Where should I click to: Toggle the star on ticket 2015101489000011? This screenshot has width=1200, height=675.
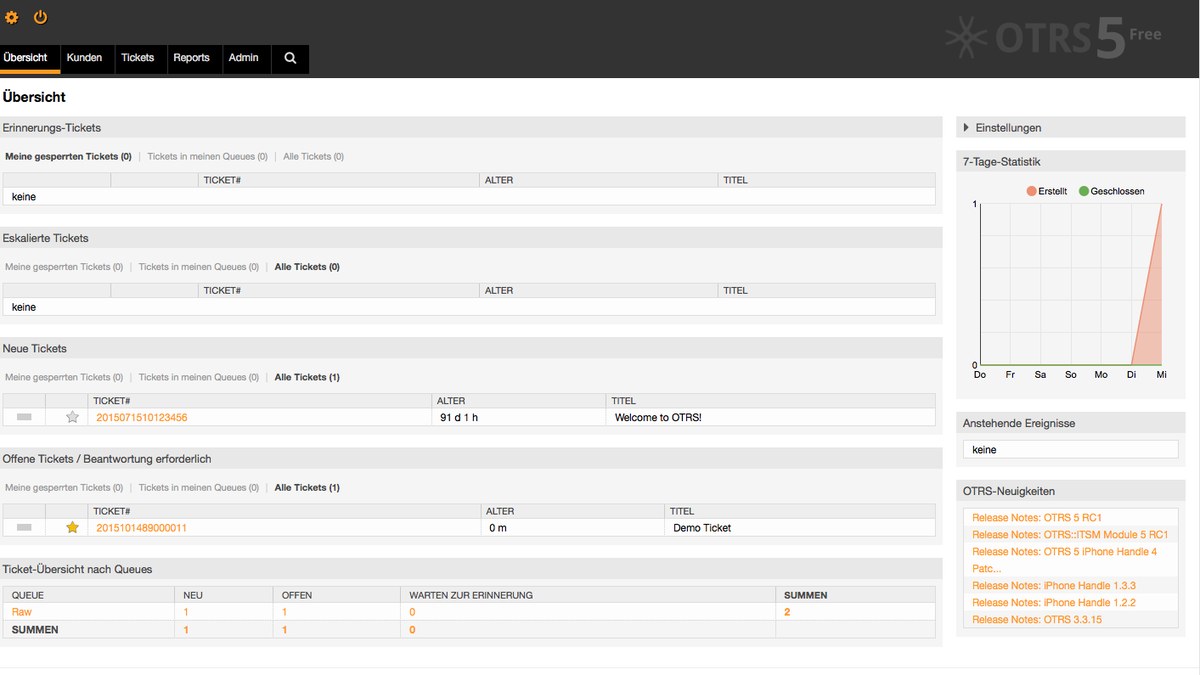pyautogui.click(x=72, y=527)
